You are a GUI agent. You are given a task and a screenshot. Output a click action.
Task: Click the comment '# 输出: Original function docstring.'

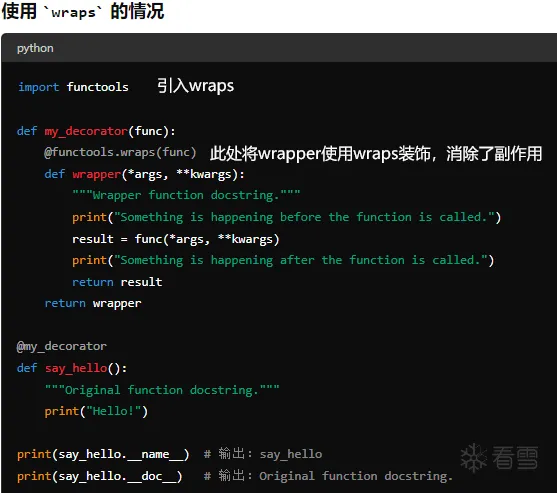click(328, 476)
